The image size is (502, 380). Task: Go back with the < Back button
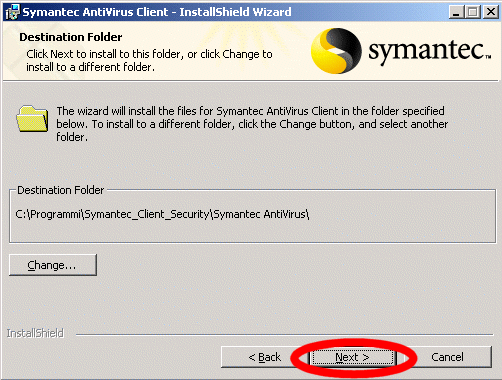264,357
